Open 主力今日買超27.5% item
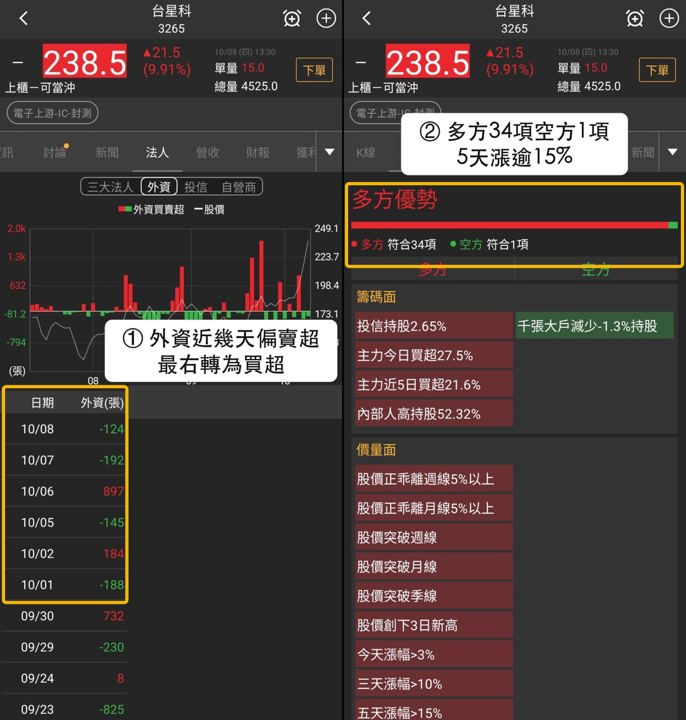 click(x=433, y=355)
